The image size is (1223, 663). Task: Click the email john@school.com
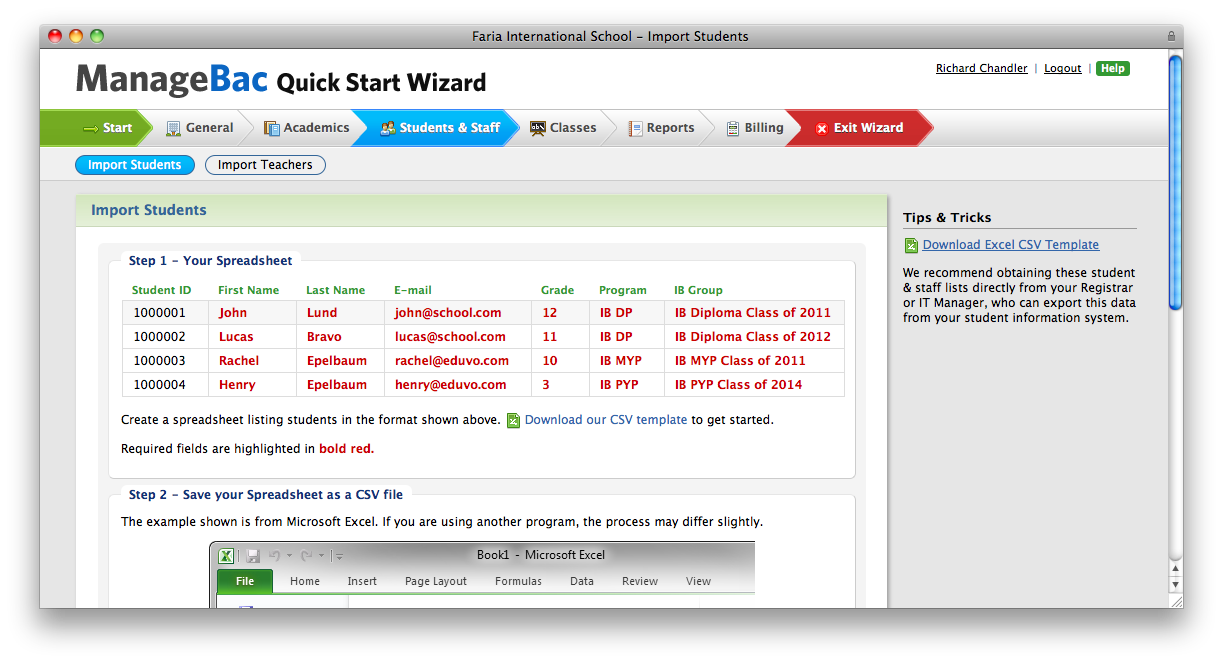(448, 313)
